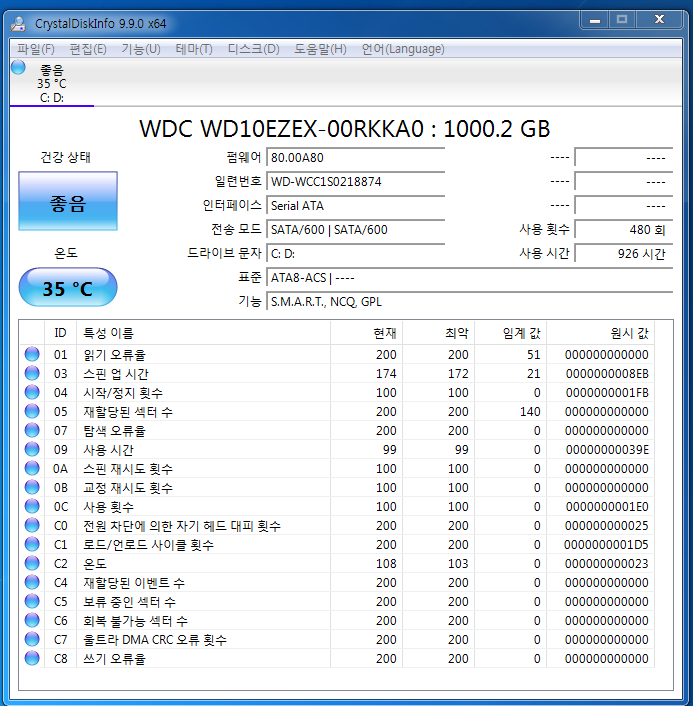Click the status icon for 스핀 재시도 횟수 row
This screenshot has height=706, width=693.
coord(32,468)
